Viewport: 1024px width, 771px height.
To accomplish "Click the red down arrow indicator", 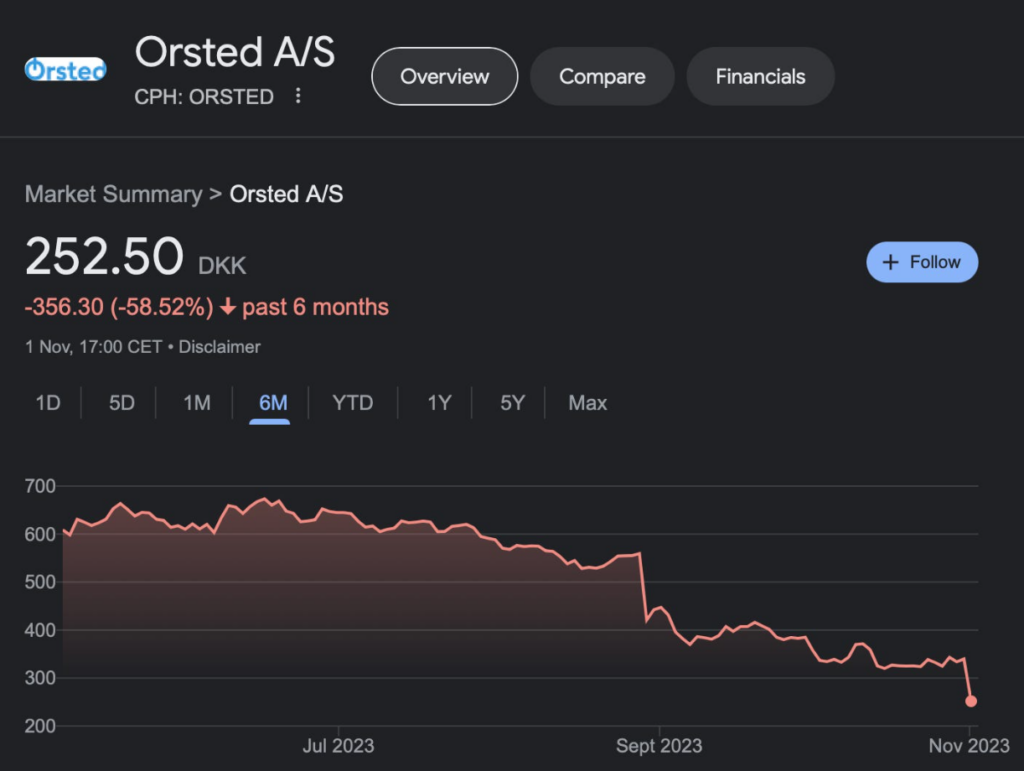I will (x=228, y=308).
